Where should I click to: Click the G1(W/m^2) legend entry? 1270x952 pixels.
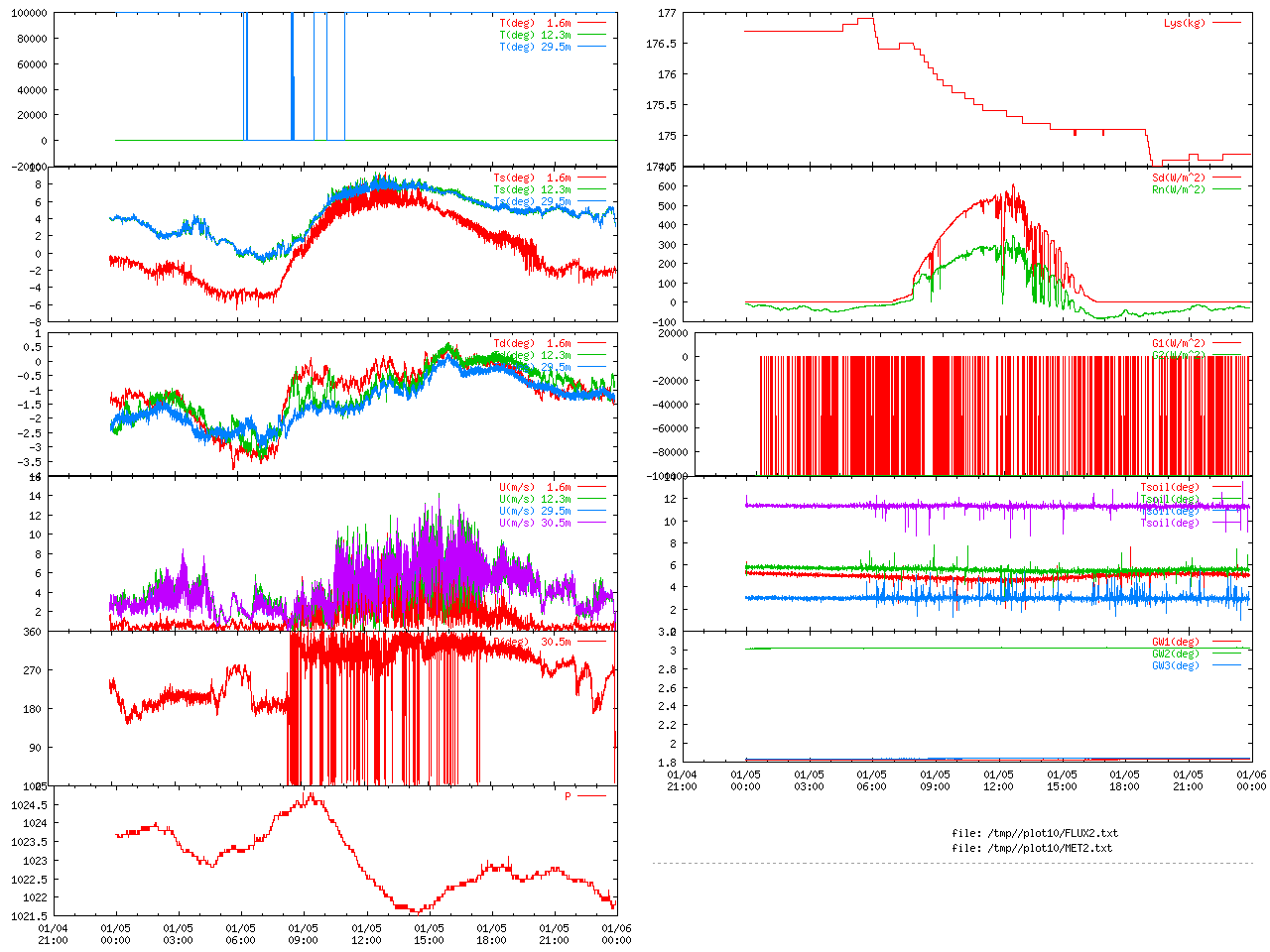1178,344
